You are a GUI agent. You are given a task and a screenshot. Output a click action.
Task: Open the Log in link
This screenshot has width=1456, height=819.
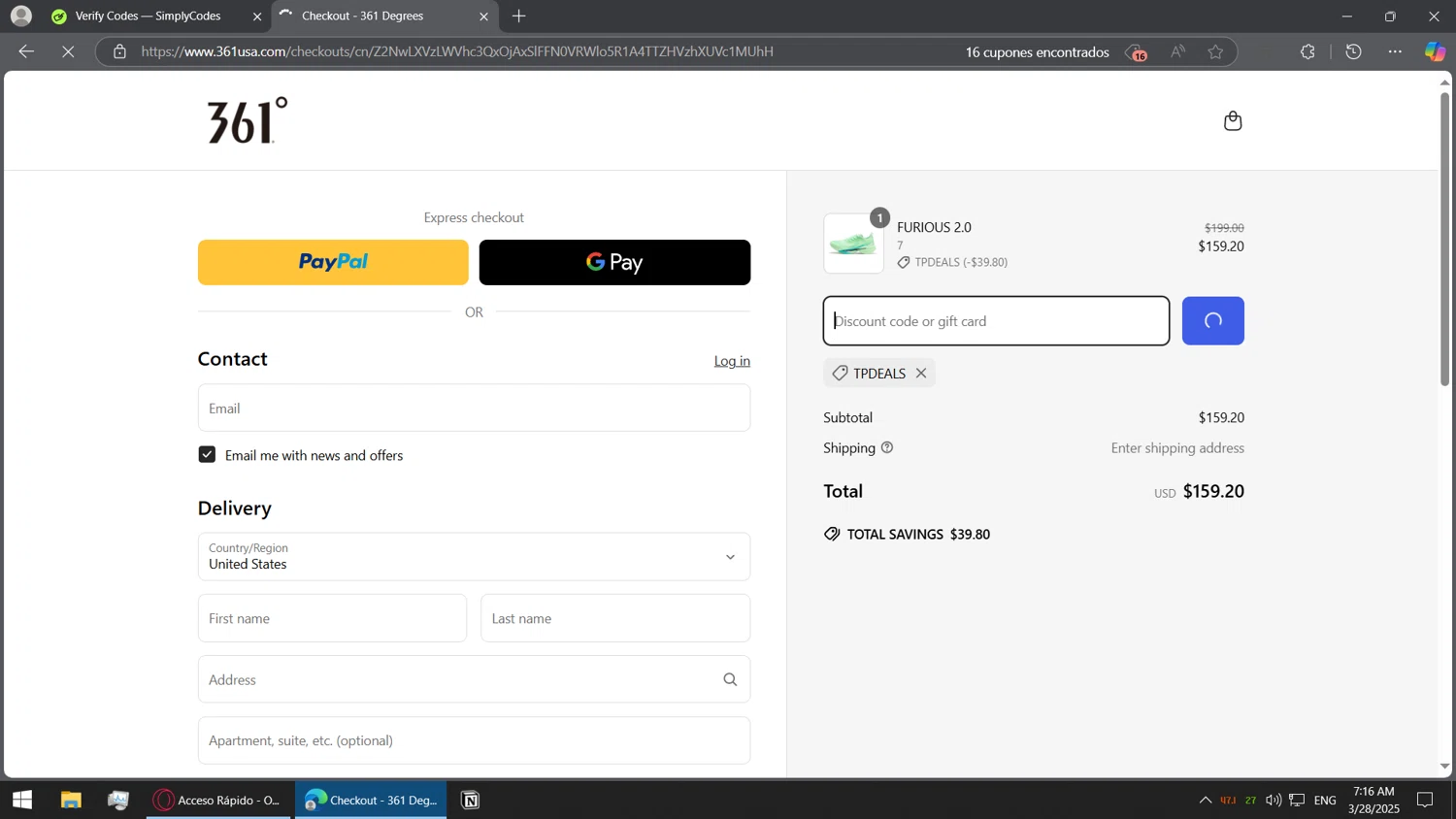[x=732, y=361]
